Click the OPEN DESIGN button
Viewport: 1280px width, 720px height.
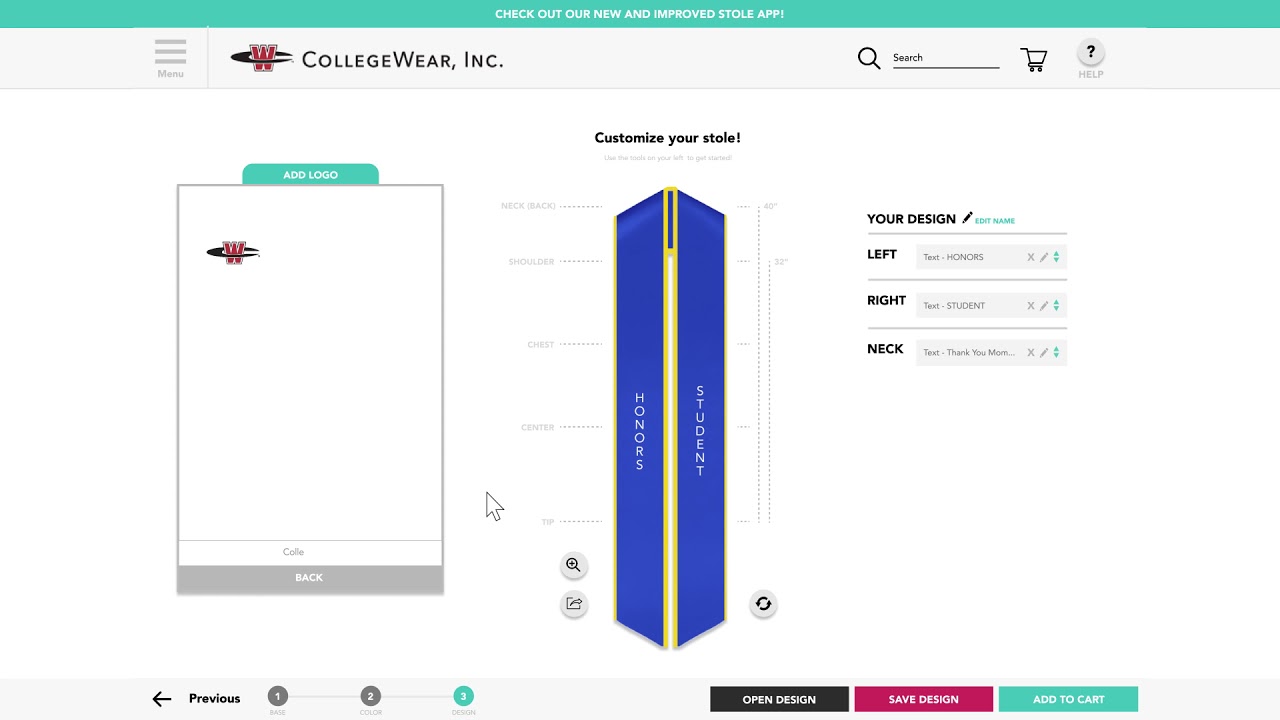point(779,699)
